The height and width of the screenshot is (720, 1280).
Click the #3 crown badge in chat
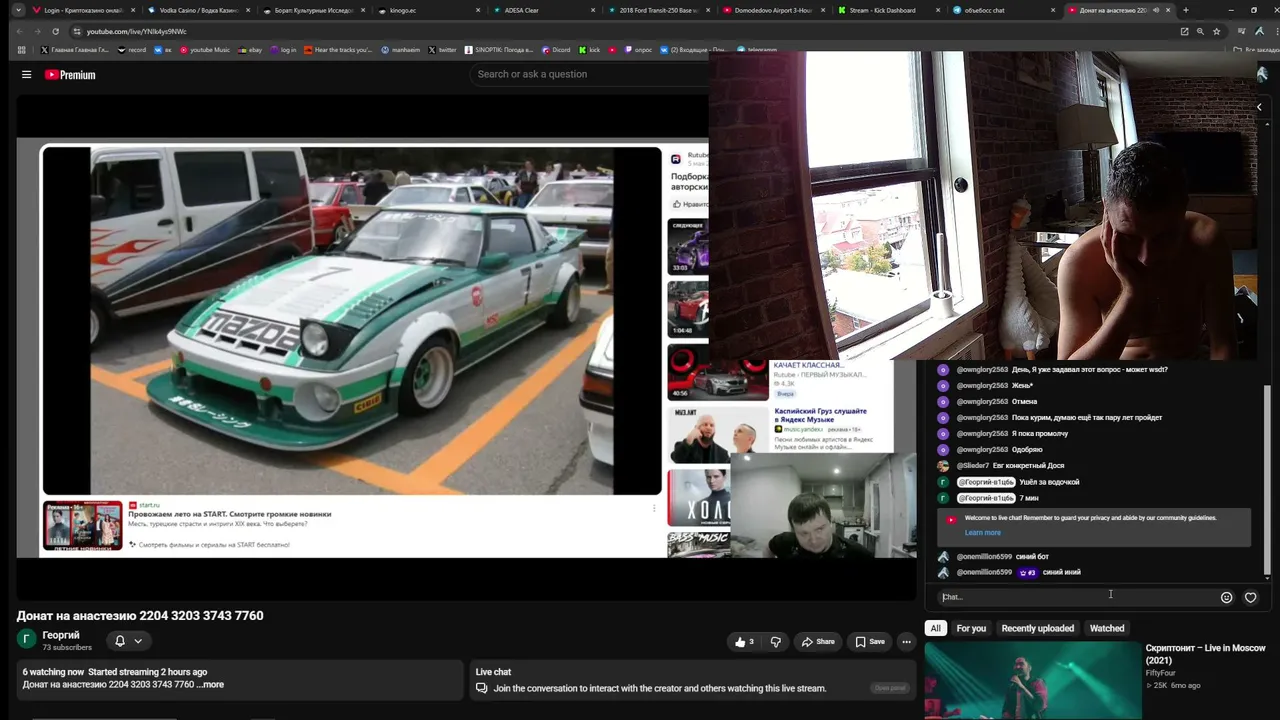pyautogui.click(x=1027, y=573)
